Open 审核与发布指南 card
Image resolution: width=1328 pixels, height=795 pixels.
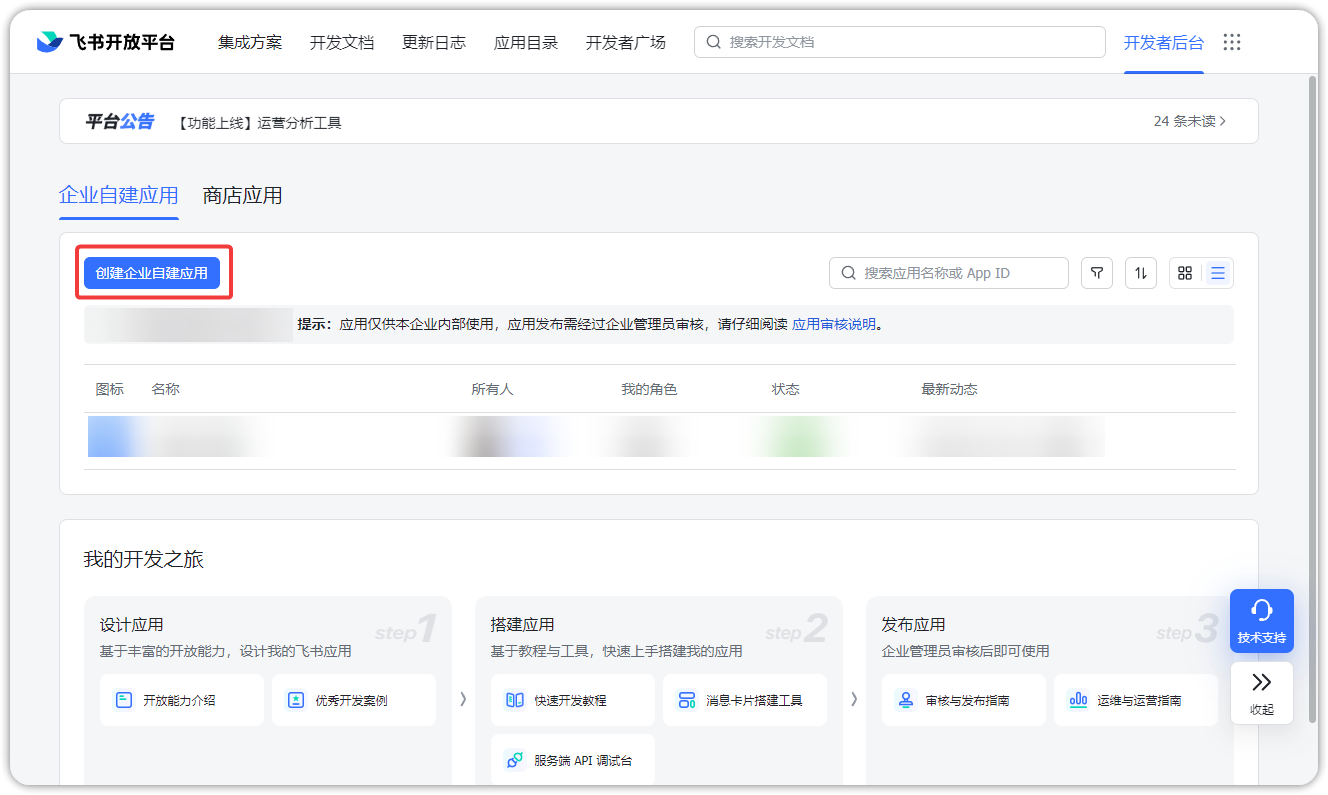point(964,700)
